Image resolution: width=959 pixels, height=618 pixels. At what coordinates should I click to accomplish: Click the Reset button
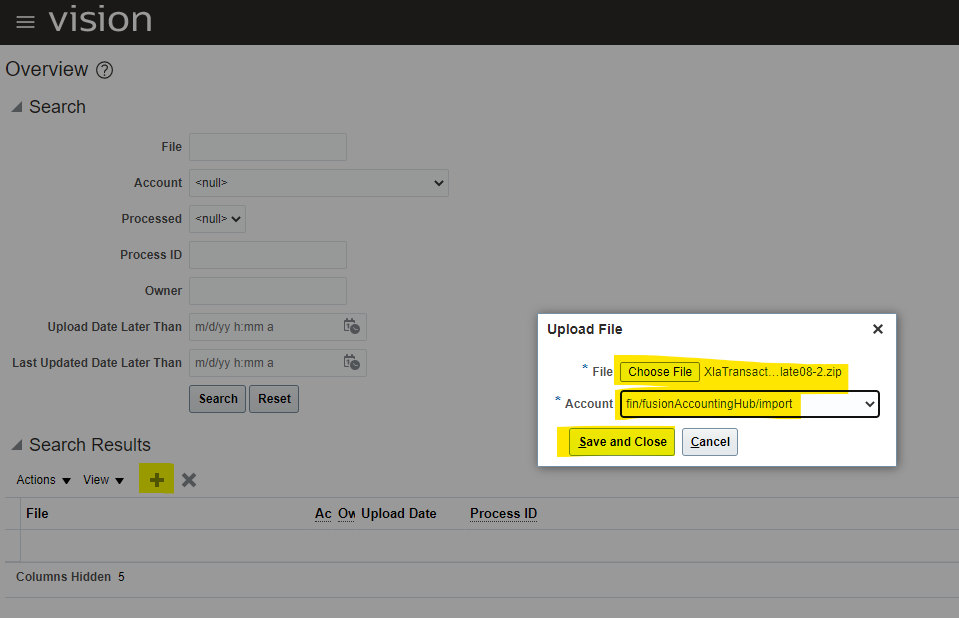click(x=274, y=399)
